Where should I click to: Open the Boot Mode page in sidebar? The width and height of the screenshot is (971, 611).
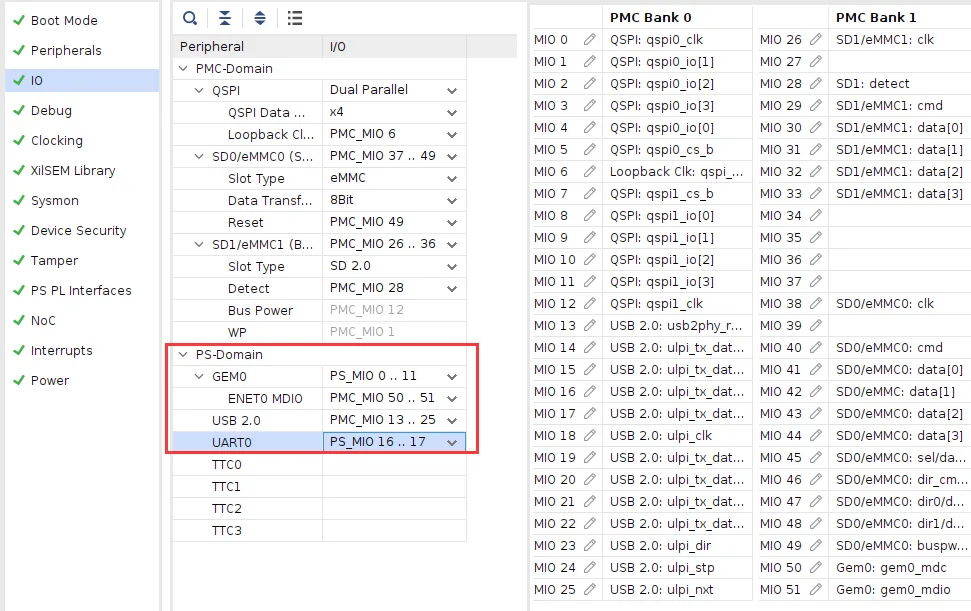pos(64,21)
